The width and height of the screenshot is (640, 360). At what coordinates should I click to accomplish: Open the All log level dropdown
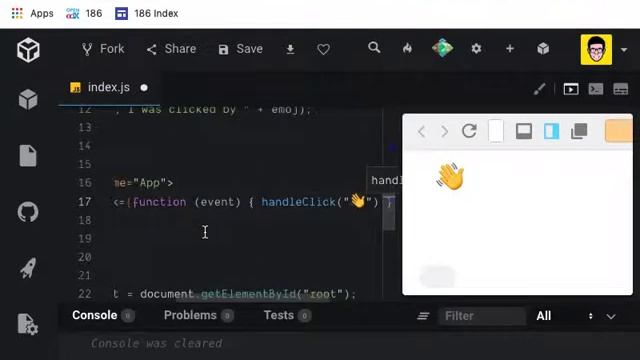565,316
